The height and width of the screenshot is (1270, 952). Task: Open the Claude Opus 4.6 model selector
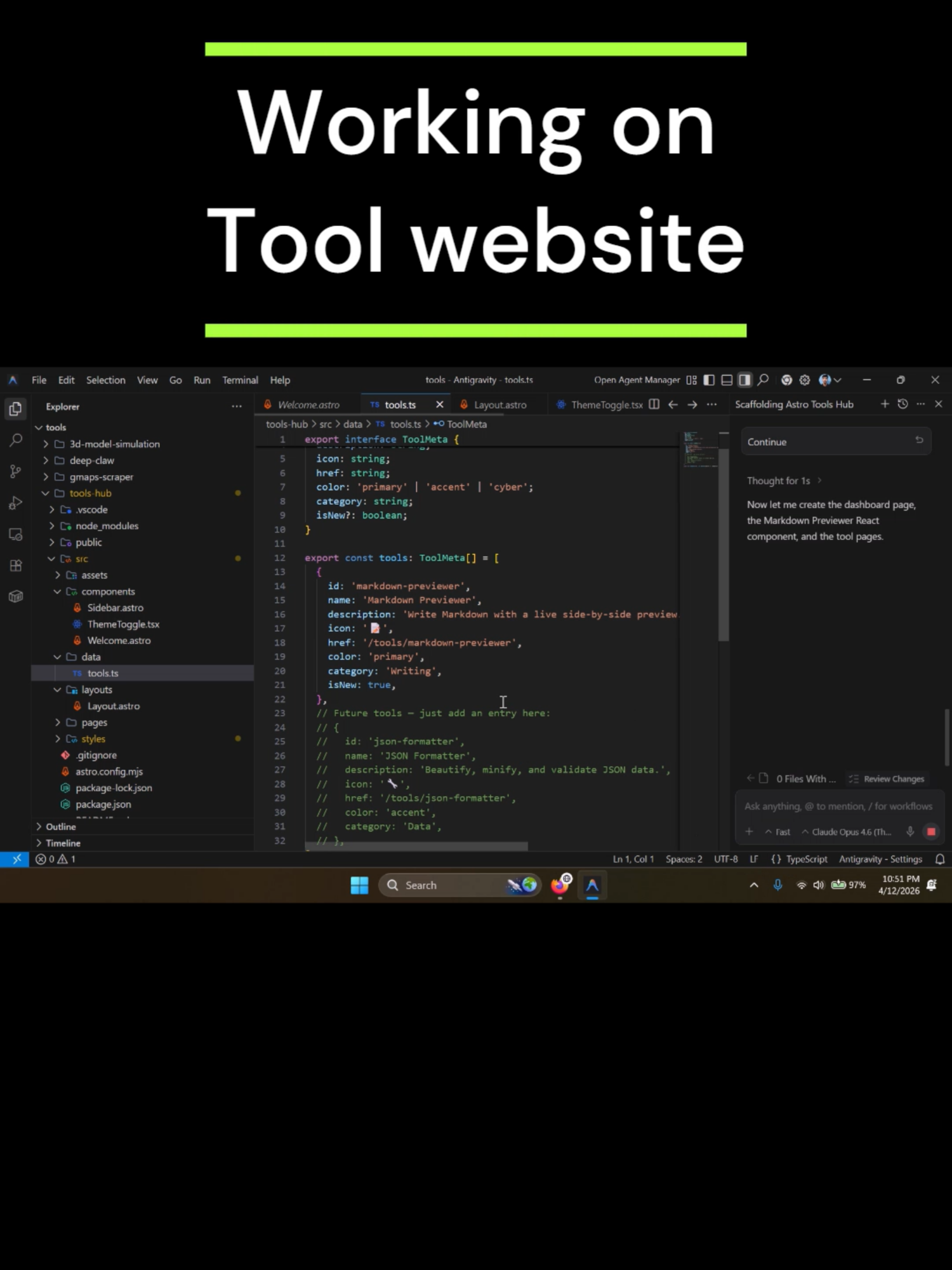click(x=847, y=832)
